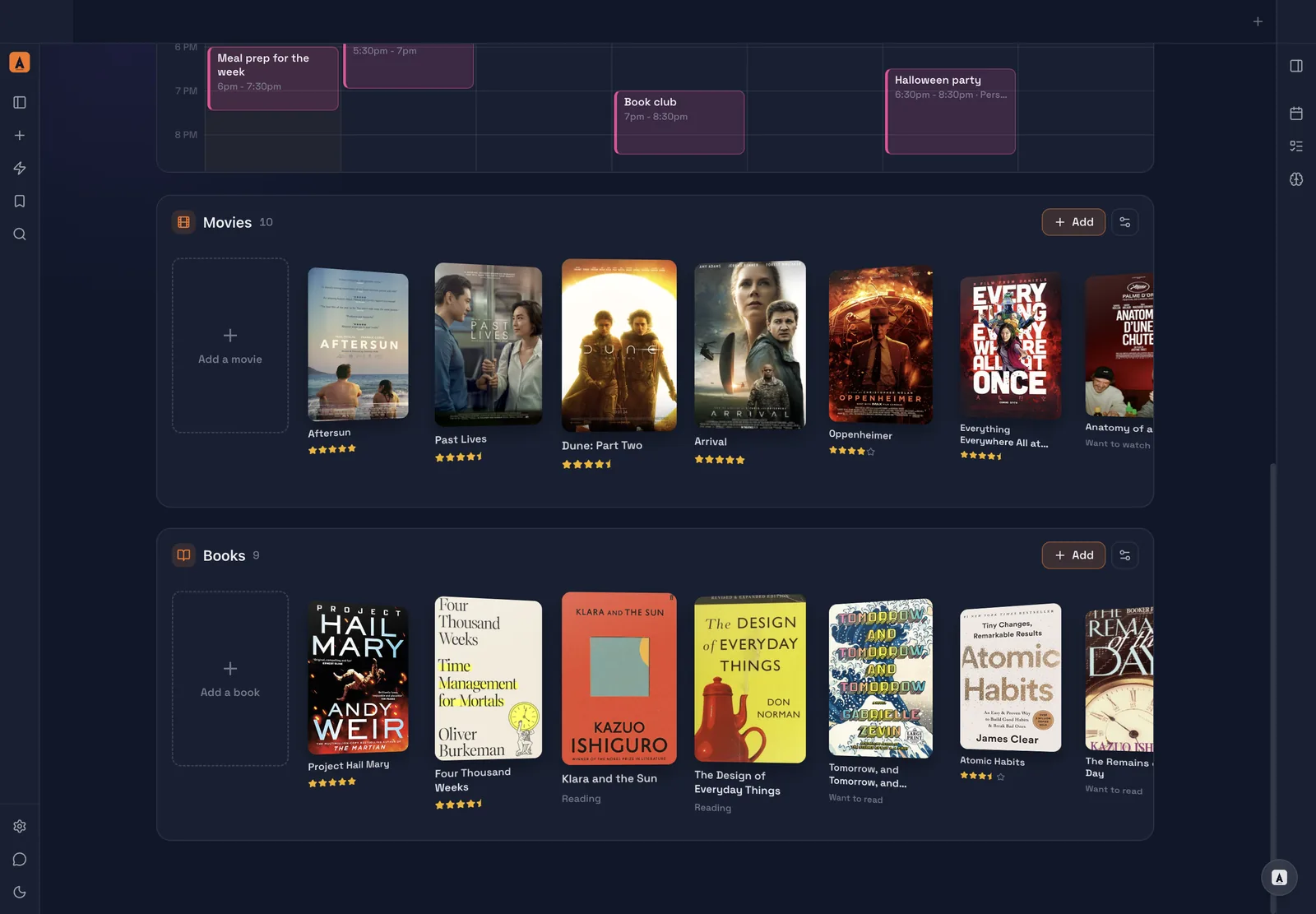Open the floating assistant button at bottom right

(x=1279, y=878)
